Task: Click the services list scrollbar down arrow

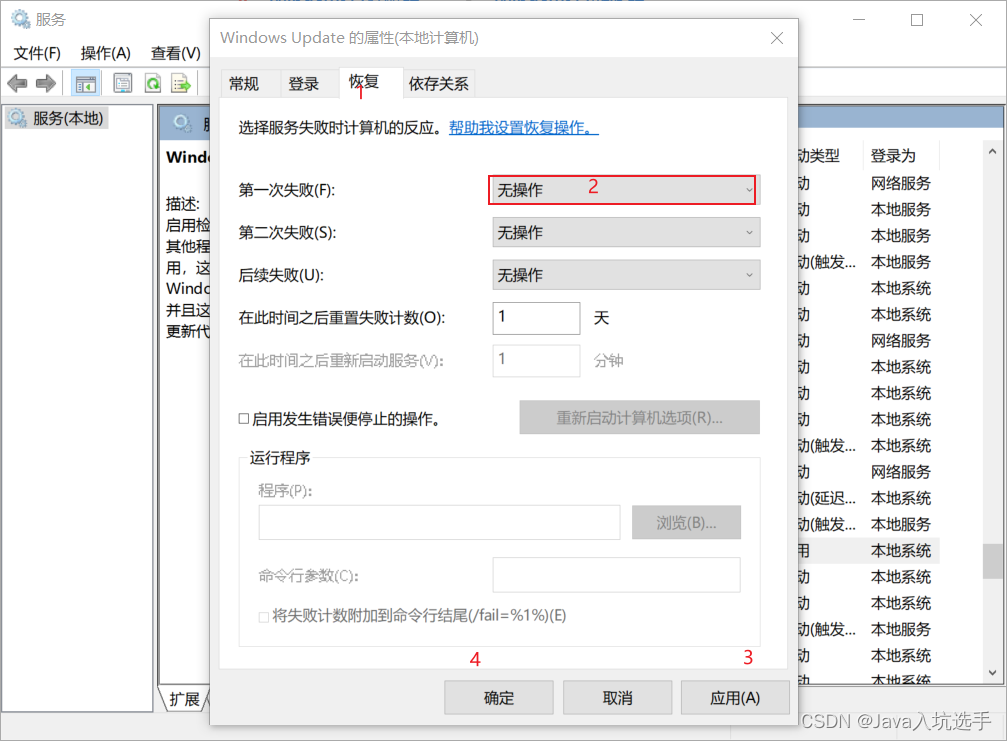Action: click(x=993, y=673)
